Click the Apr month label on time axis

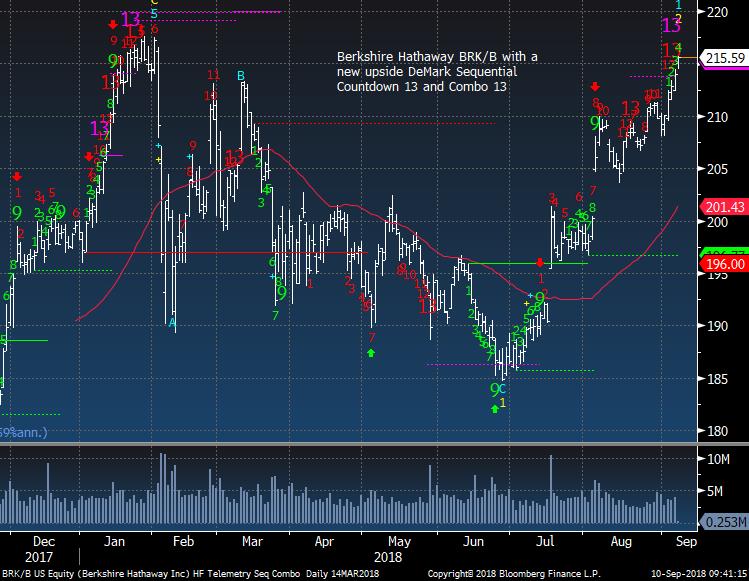[324, 542]
